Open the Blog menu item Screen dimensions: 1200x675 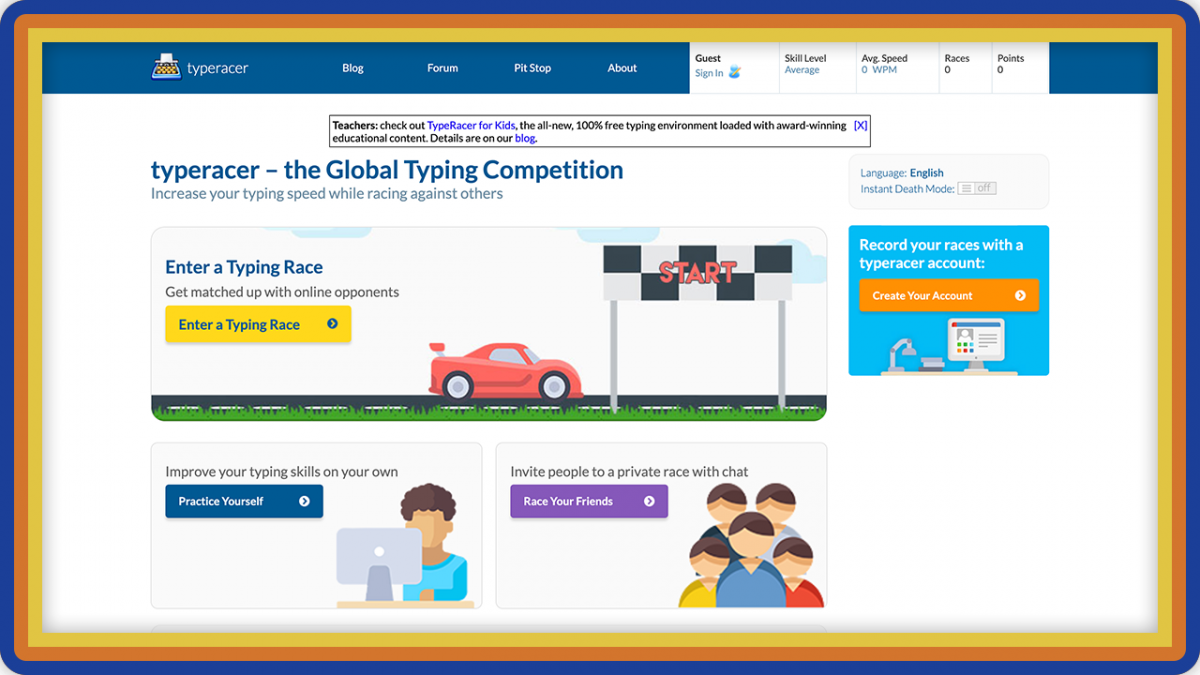coord(353,68)
